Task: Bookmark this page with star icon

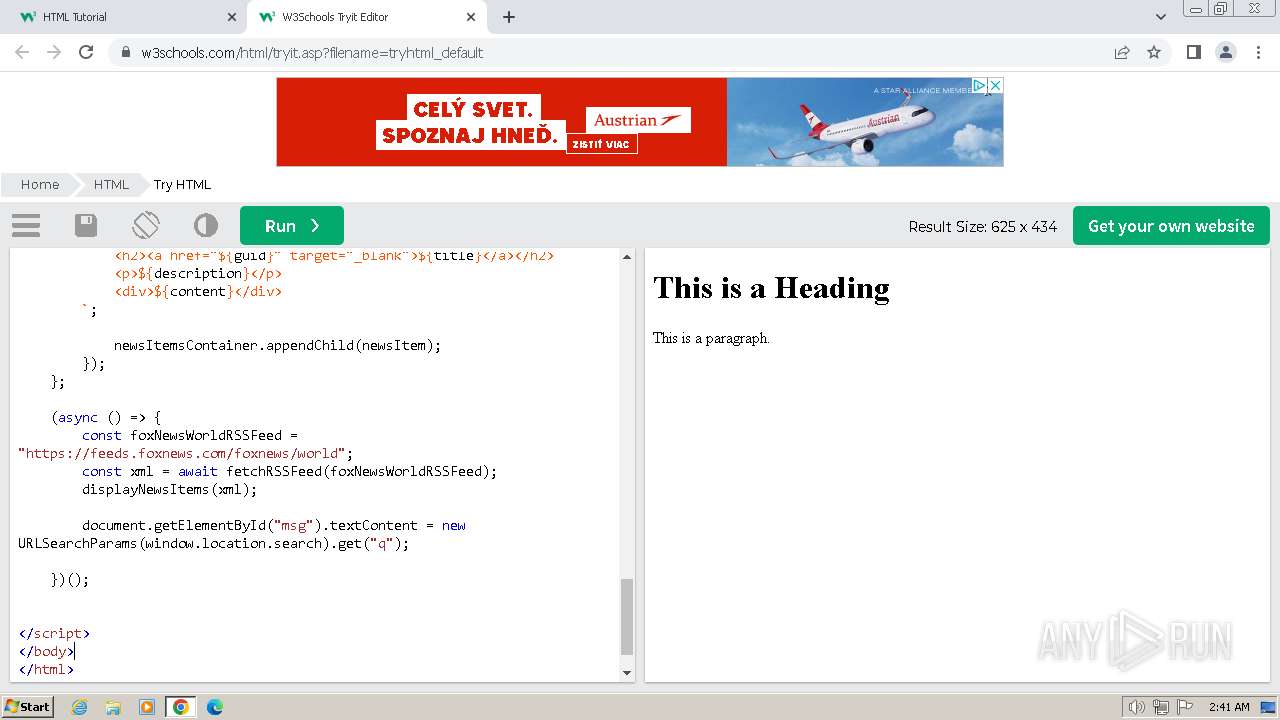Action: pyautogui.click(x=1154, y=52)
